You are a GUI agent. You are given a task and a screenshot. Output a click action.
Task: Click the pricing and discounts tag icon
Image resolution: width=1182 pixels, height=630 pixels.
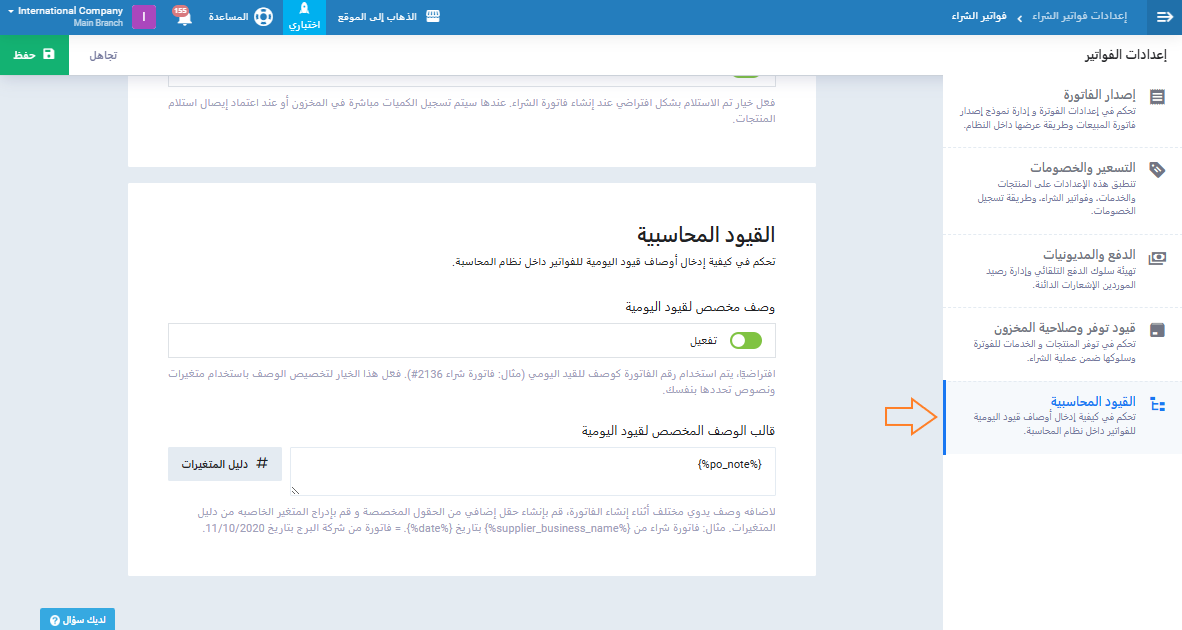point(1157,170)
